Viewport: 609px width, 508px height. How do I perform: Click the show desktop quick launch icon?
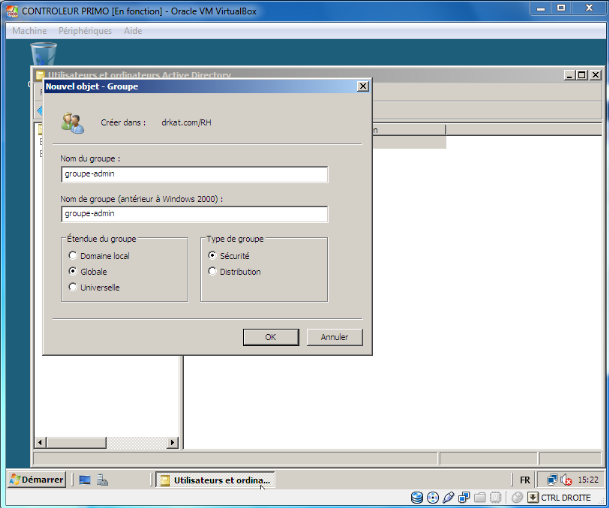click(x=85, y=480)
